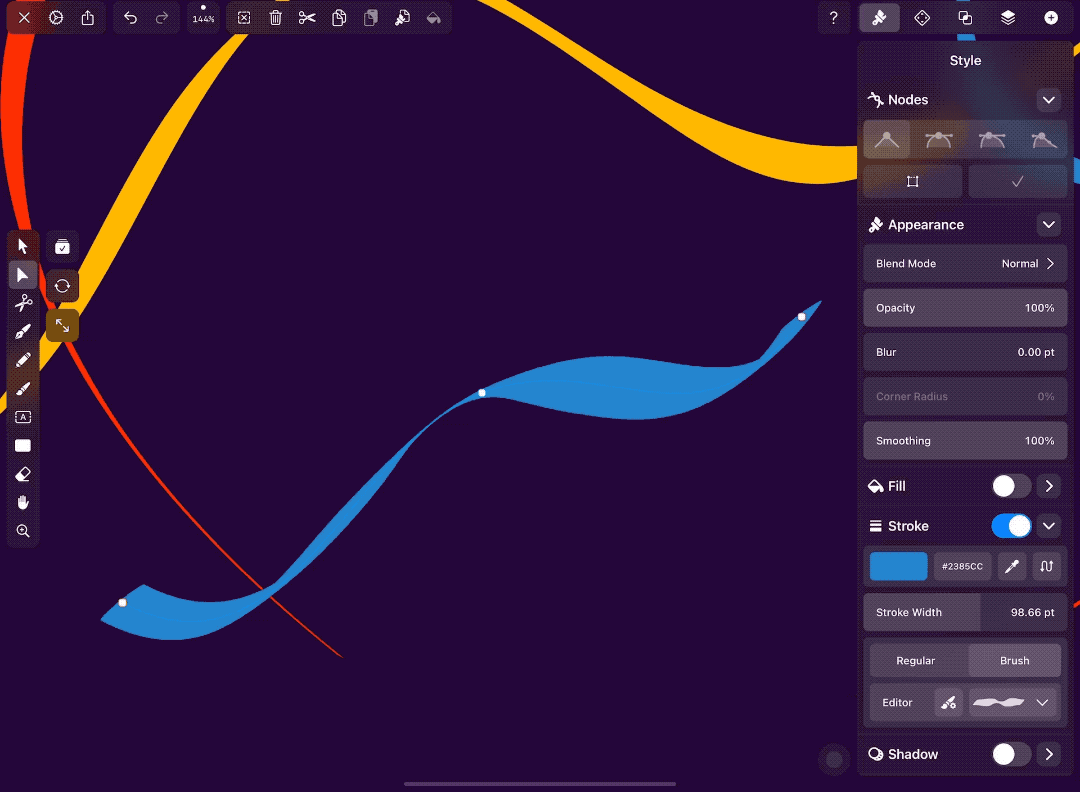Switch stroke type to Regular

point(915,660)
